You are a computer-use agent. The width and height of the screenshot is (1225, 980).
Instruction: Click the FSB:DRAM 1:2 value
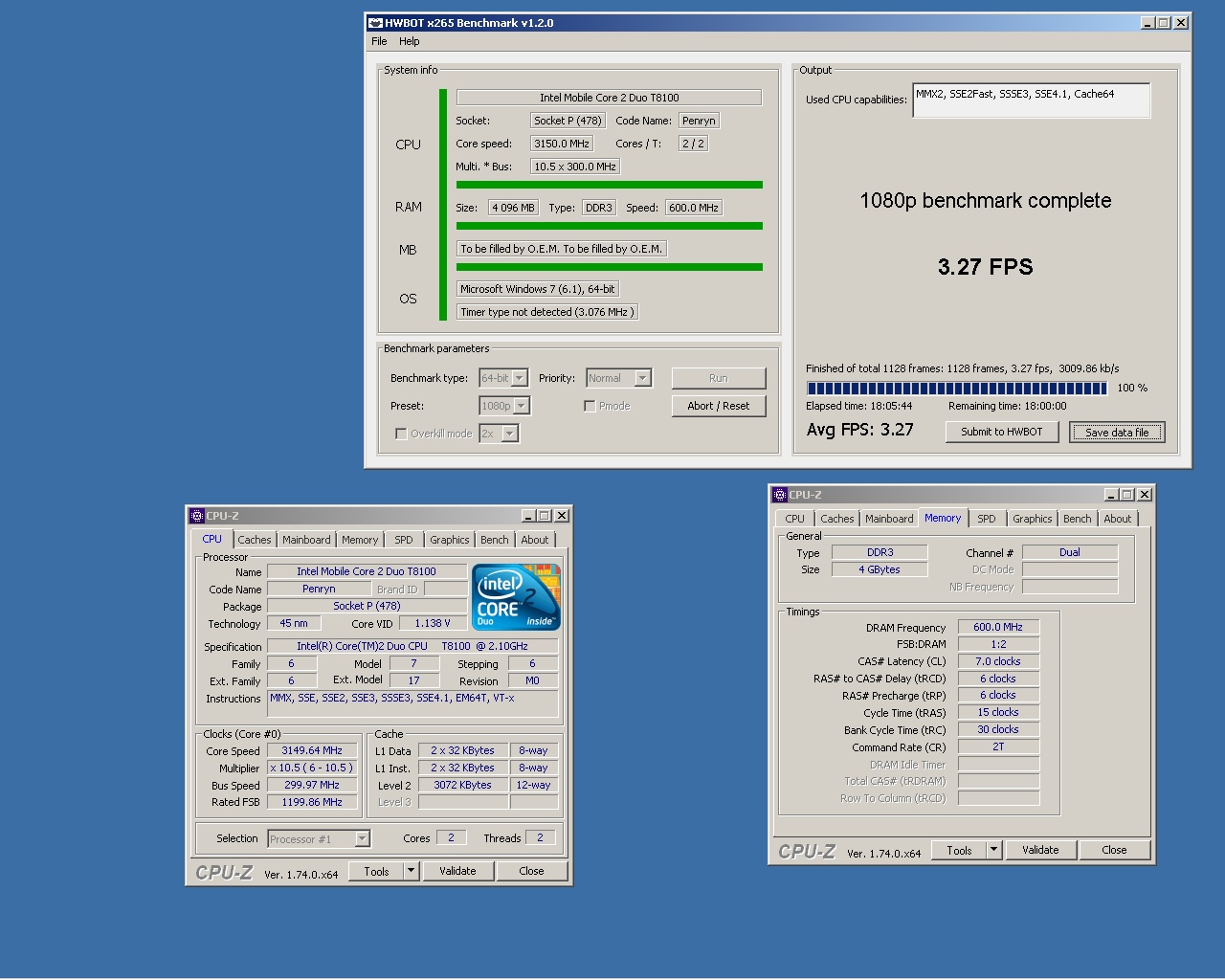pyautogui.click(x=998, y=644)
